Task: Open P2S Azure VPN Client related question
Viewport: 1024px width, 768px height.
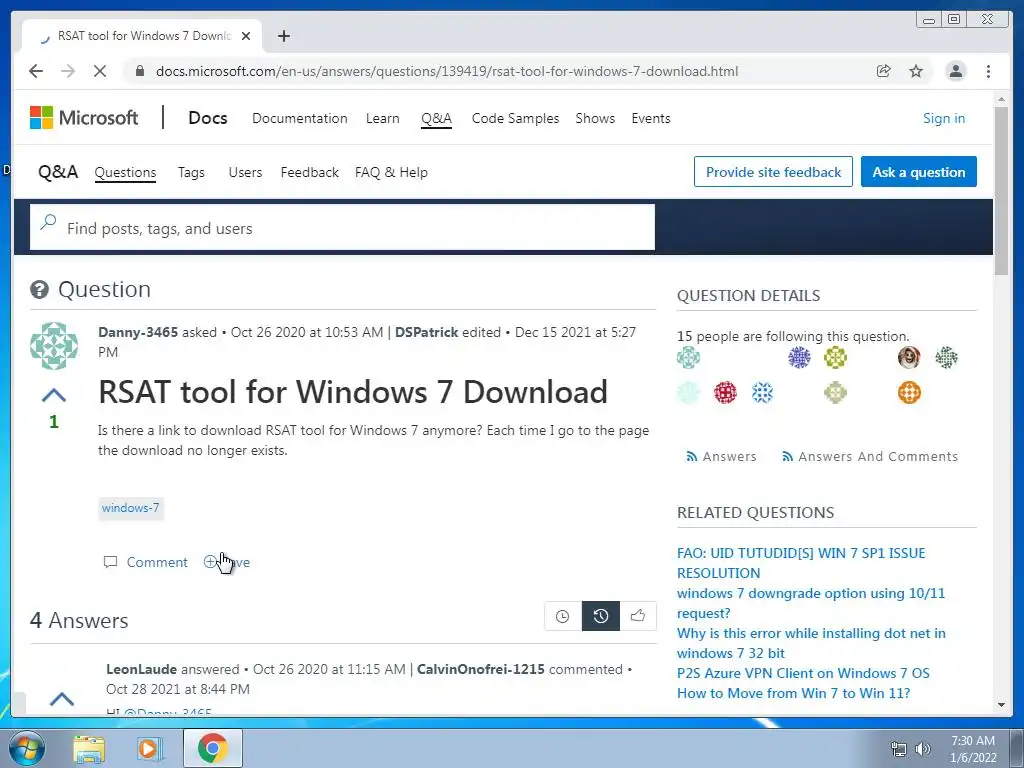Action: 803,673
